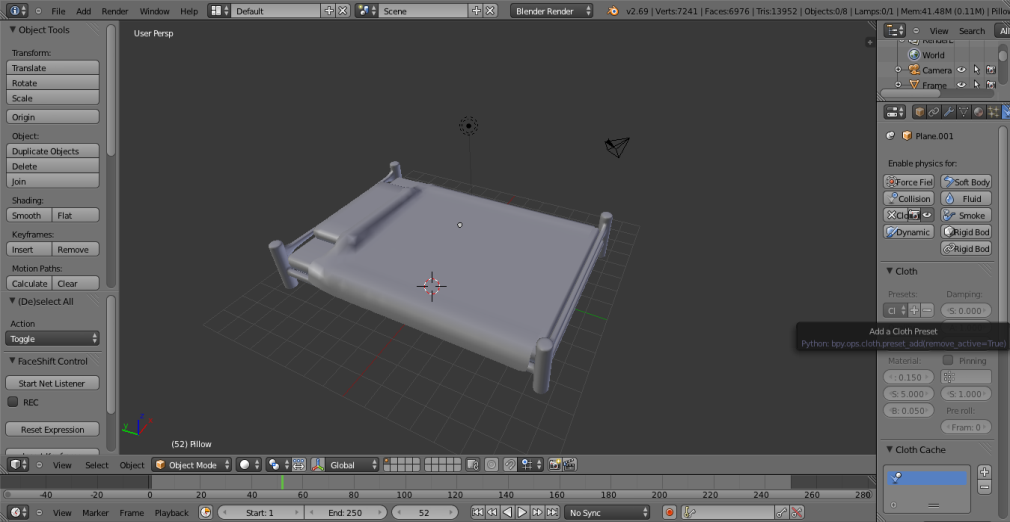Click the Start: 1 frame field

[260, 512]
